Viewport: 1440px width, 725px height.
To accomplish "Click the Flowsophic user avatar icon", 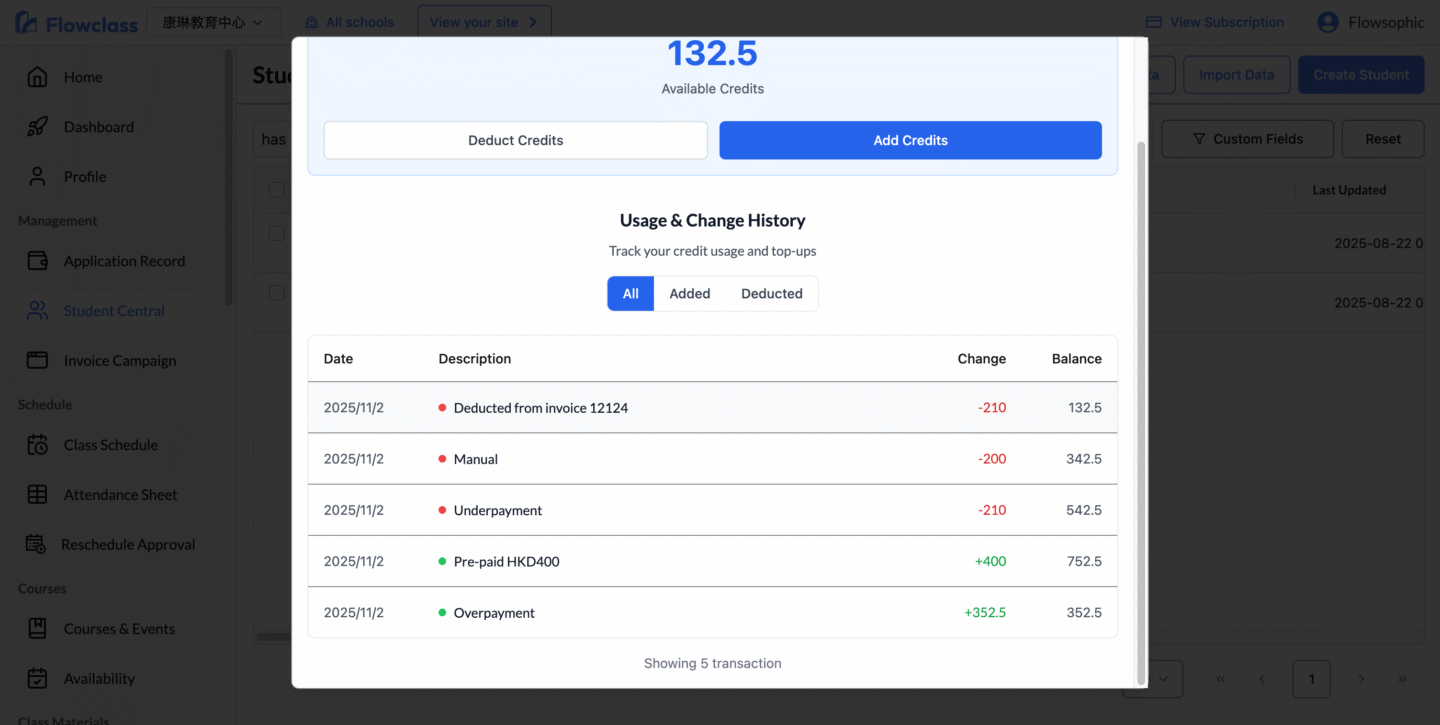I will coord(1327,22).
